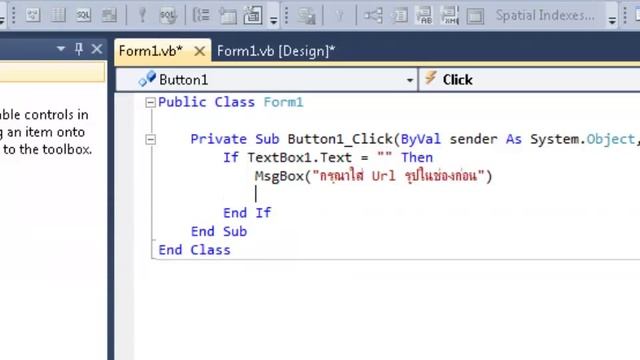The width and height of the screenshot is (640, 360).
Task: Click the Spatial Indexes... toolbar button
Action: pyautogui.click(x=545, y=15)
